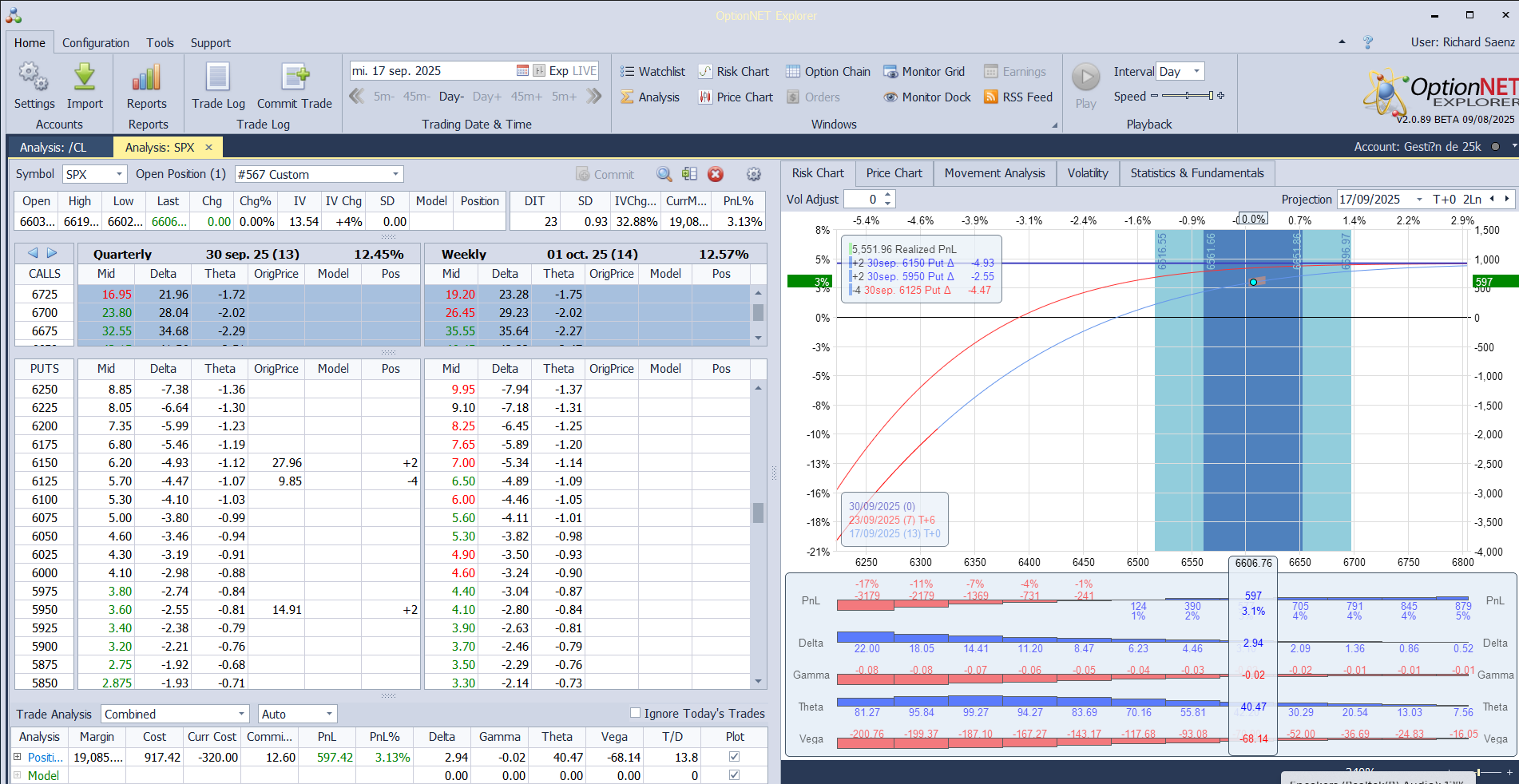Expand the Position row in Trade Analysis

17,756
